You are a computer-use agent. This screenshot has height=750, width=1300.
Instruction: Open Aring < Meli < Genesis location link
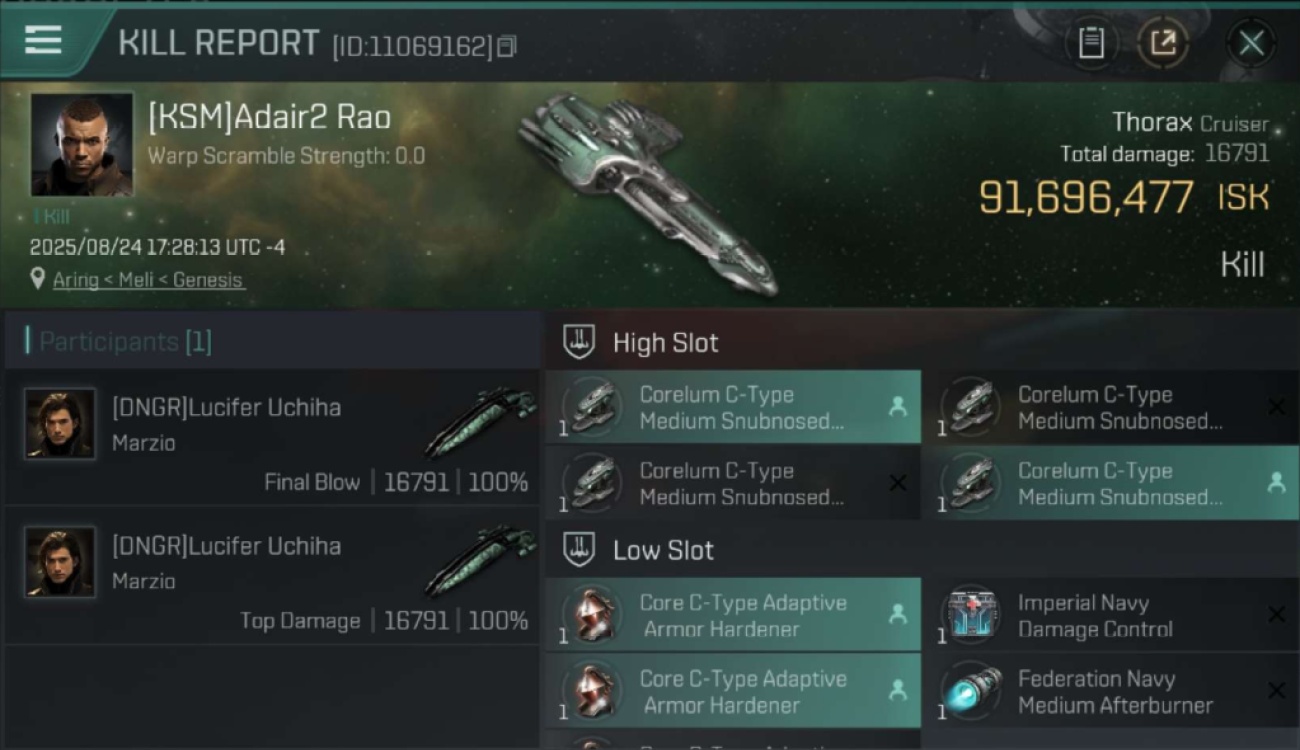point(148,280)
